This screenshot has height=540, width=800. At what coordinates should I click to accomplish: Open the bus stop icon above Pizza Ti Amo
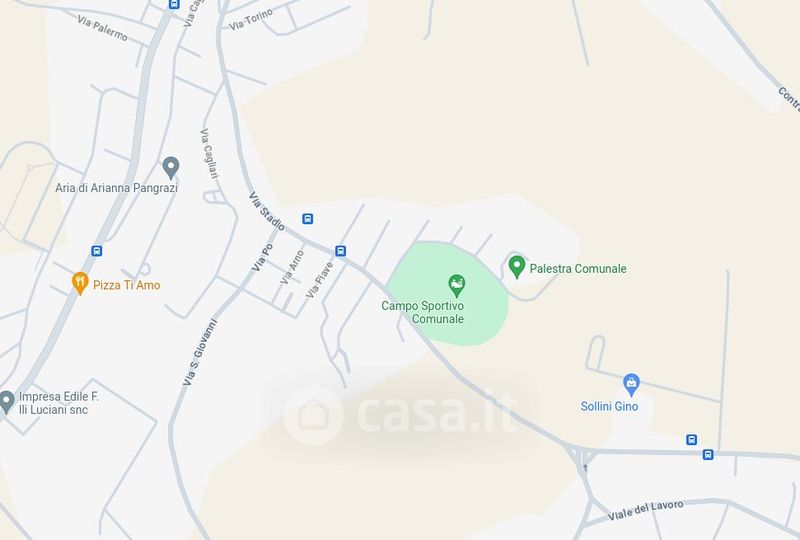pos(96,251)
